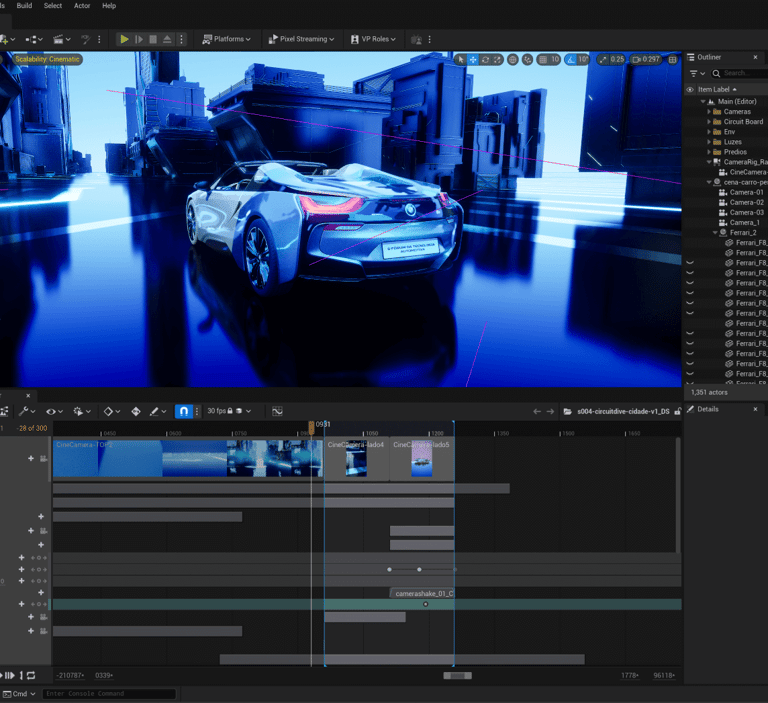The height and width of the screenshot is (703, 768).
Task: Open the Pixel Streaming toolbar button
Action: coord(302,39)
